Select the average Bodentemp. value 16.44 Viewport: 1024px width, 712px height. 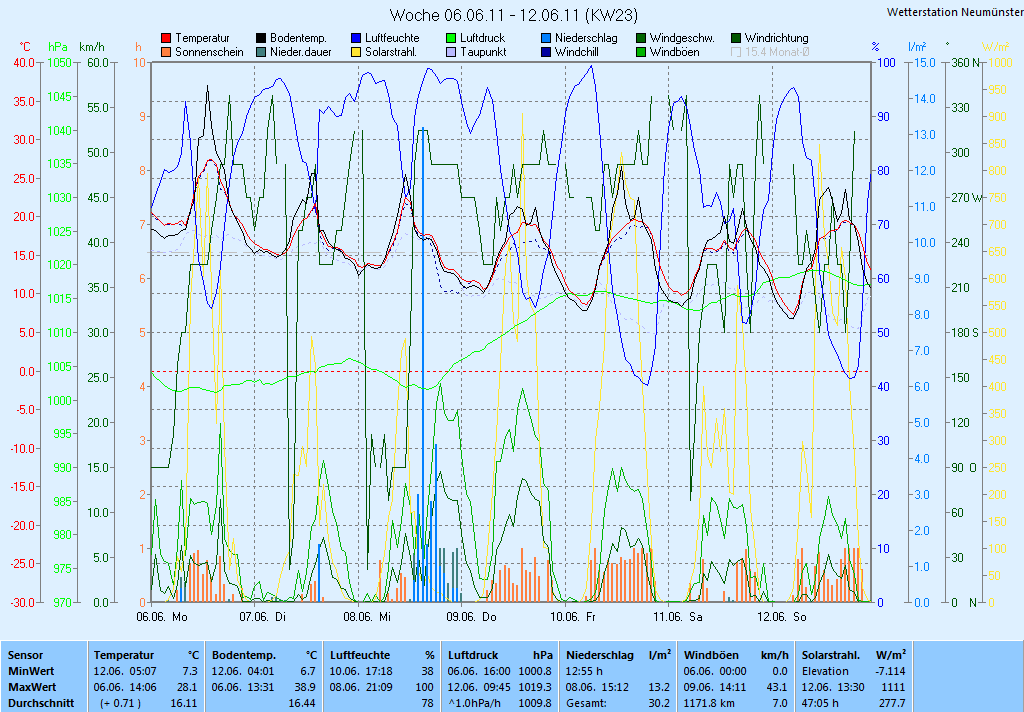302,704
